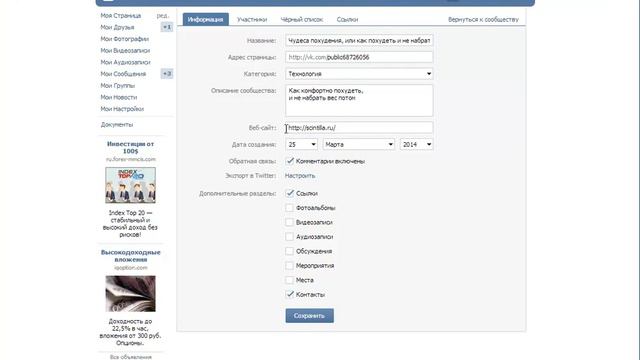Click the Веб-сайт input field

point(359,128)
